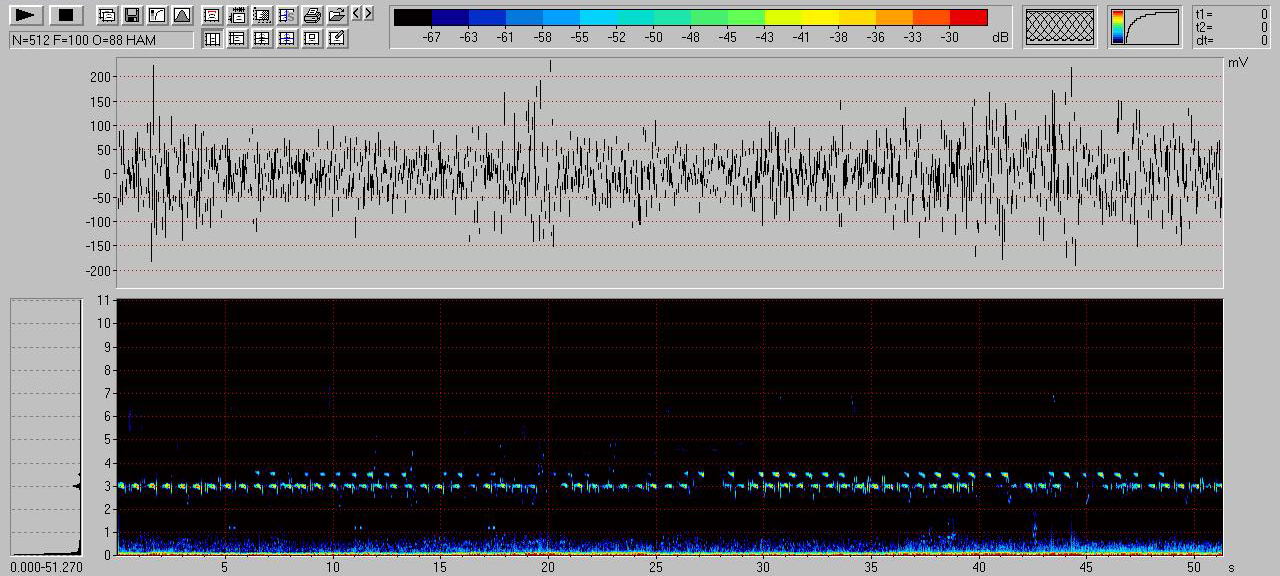The image size is (1280, 576).
Task: Click the pencil edit icon in the toolbar
Action: point(337,39)
